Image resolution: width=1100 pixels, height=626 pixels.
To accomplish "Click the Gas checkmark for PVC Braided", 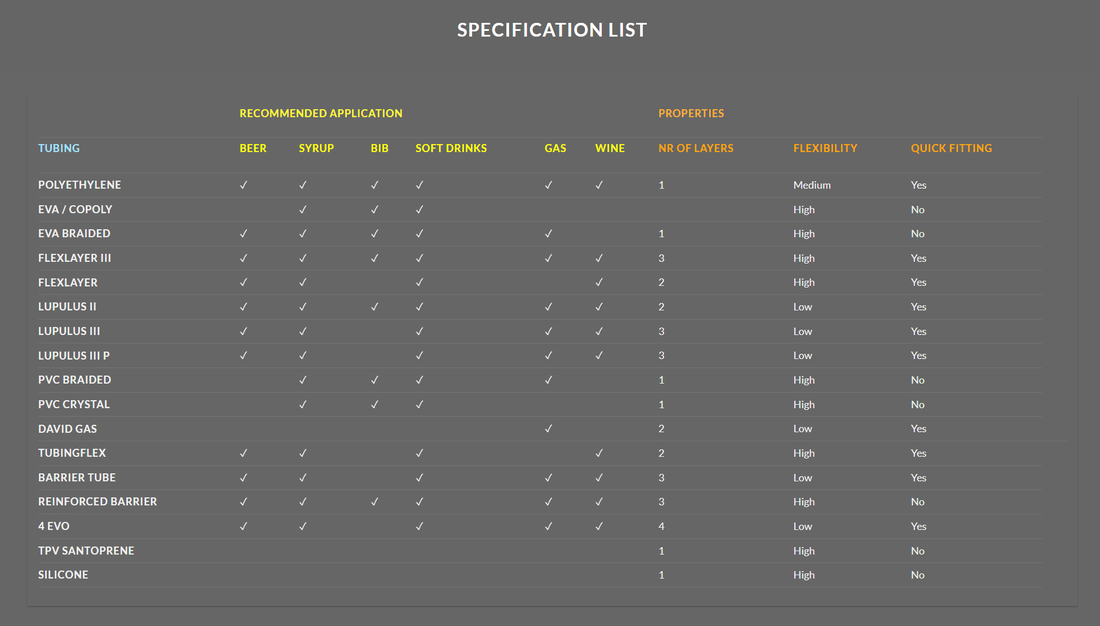I will click(549, 380).
